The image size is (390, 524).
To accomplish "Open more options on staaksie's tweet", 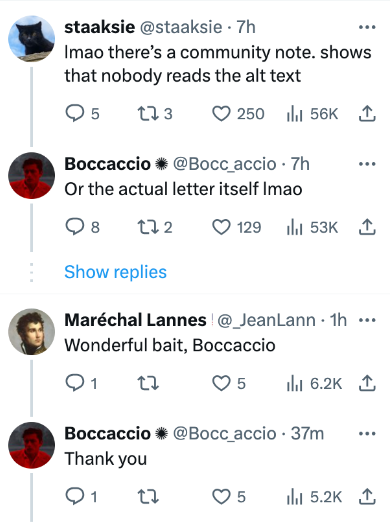I will pyautogui.click(x=367, y=27).
